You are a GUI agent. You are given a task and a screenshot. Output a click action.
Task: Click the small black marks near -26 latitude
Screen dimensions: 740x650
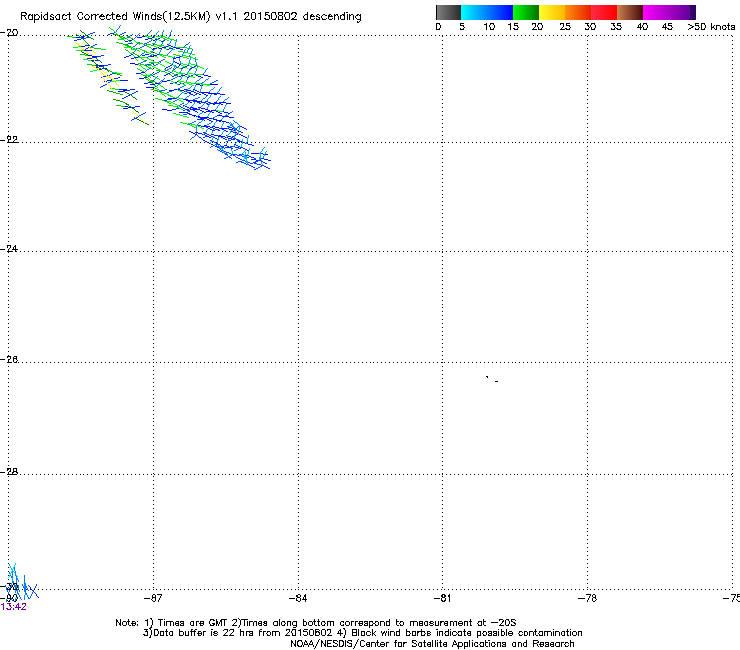pos(492,379)
